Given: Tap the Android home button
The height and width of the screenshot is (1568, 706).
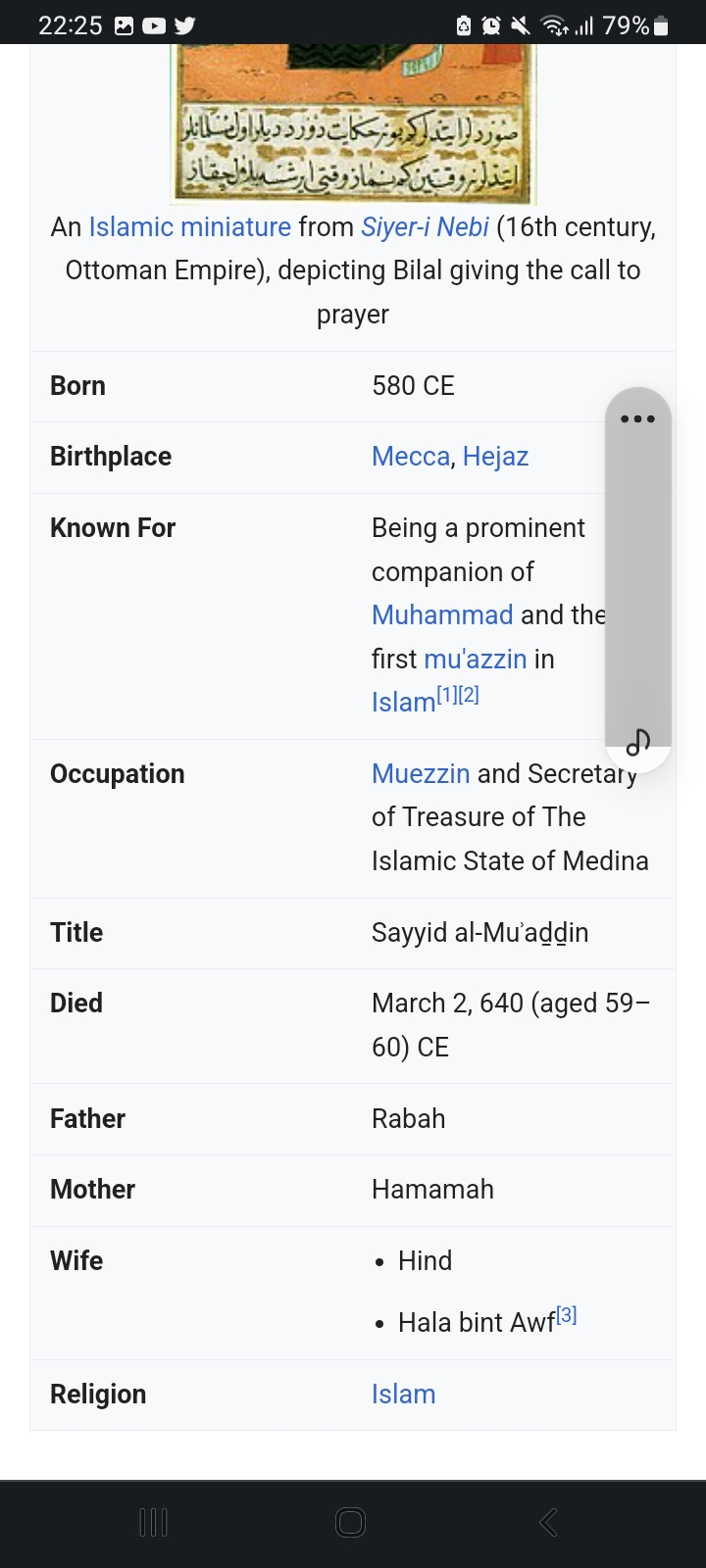Looking at the screenshot, I should tap(350, 1522).
